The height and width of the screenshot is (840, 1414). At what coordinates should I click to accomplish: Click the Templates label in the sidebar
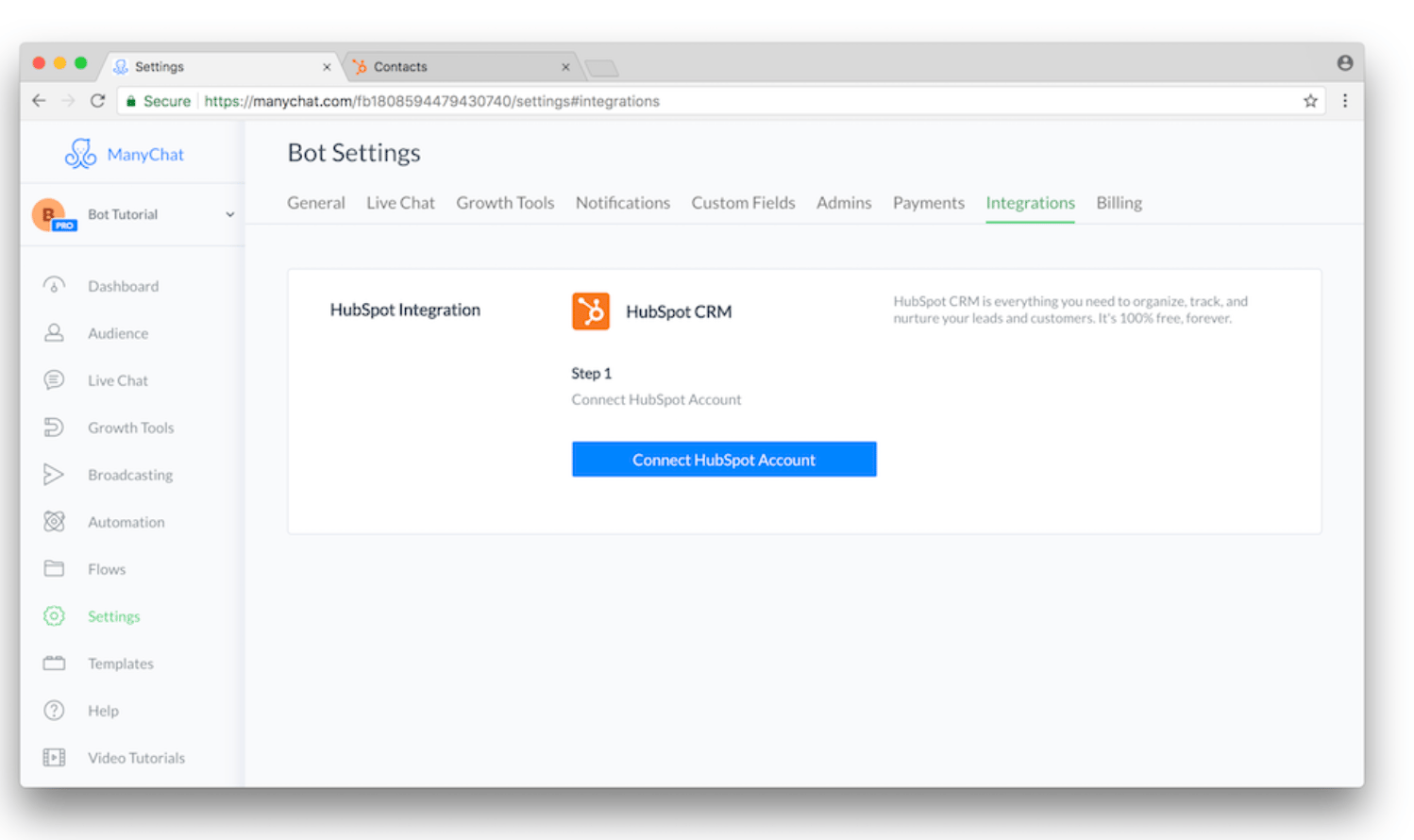(x=121, y=664)
